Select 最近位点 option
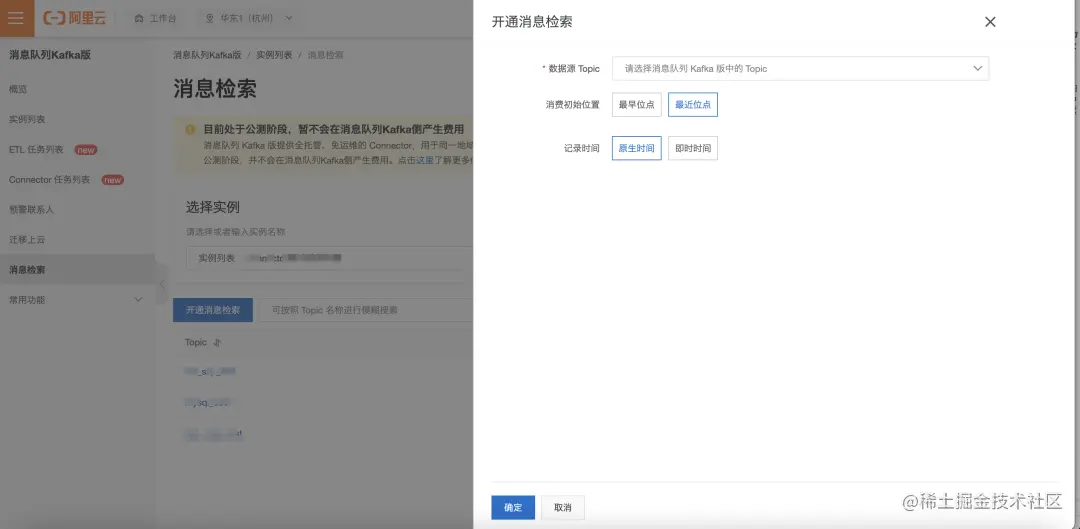Image resolution: width=1080 pixels, height=529 pixels. (693, 105)
